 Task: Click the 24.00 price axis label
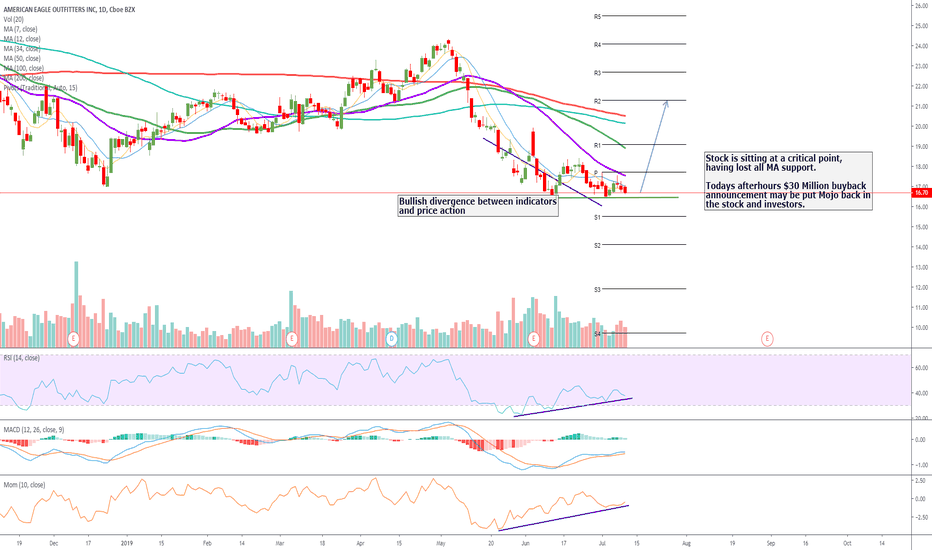pos(922,46)
